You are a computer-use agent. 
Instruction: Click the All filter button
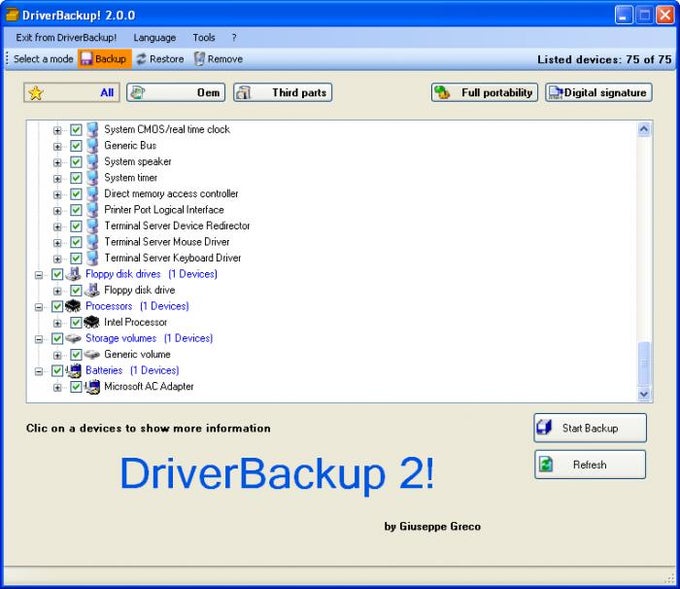(72, 92)
